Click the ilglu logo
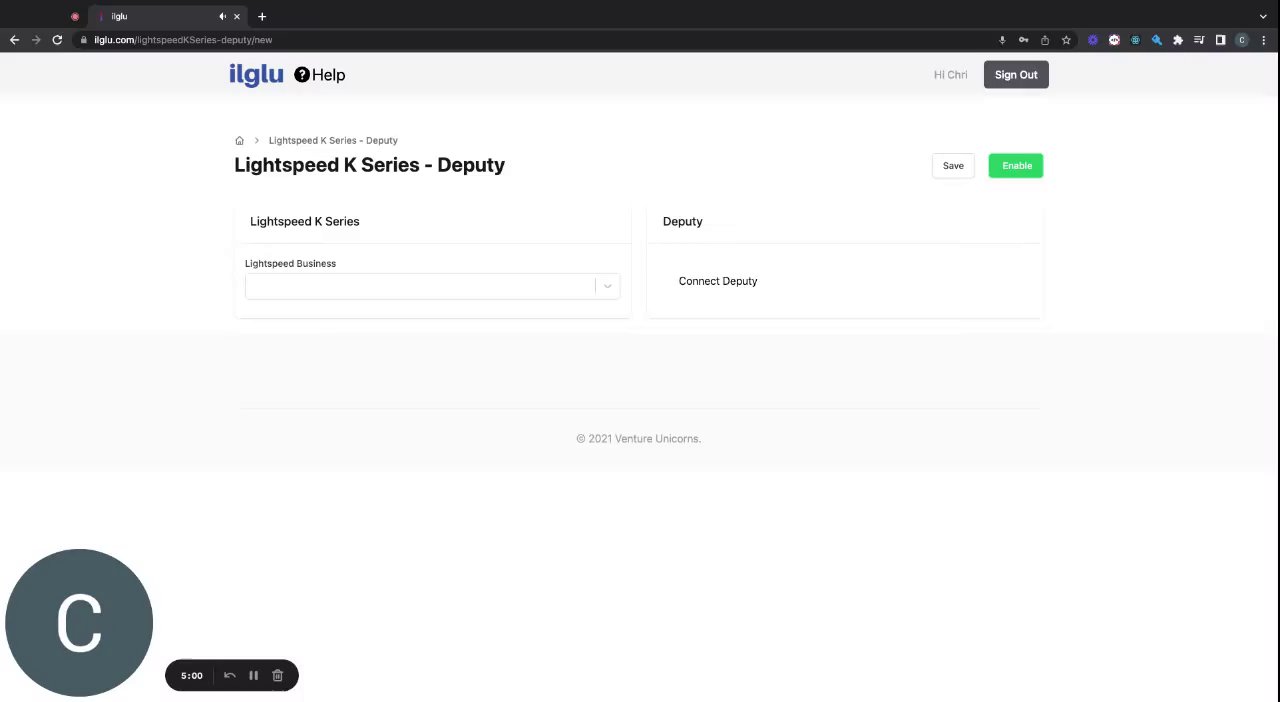 coord(256,75)
